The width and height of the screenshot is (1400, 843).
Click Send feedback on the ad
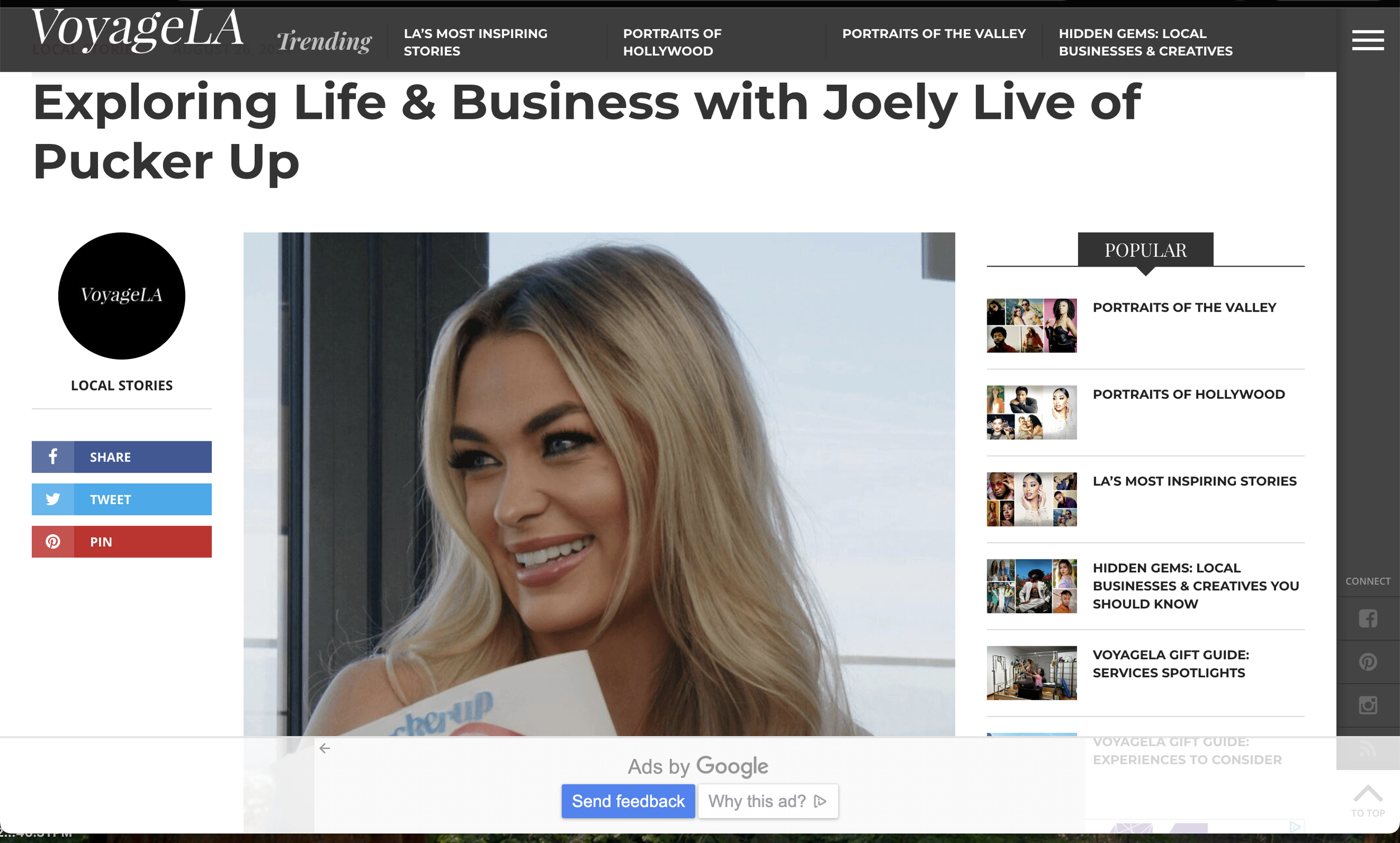(628, 801)
